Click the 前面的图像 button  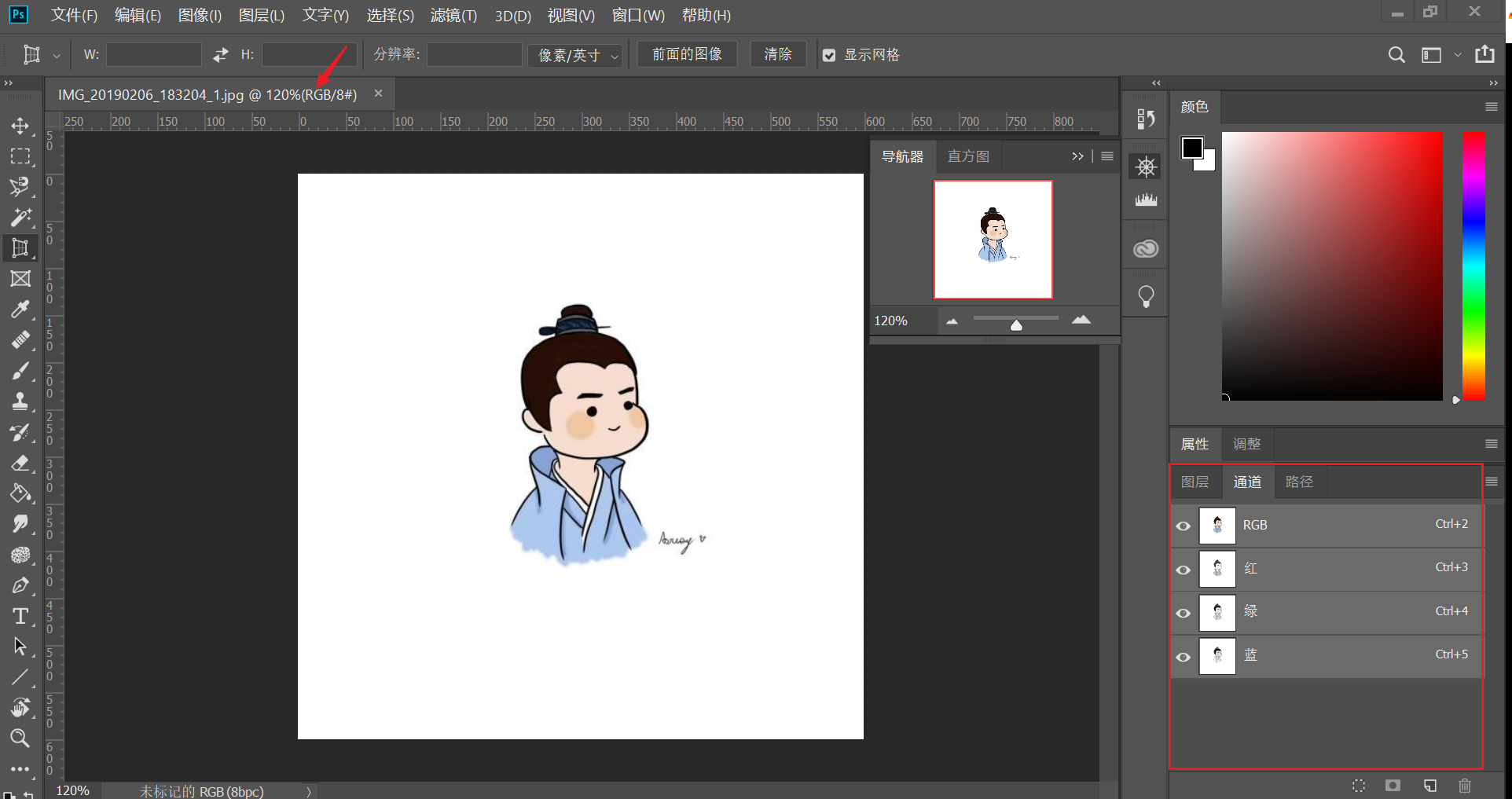[687, 54]
